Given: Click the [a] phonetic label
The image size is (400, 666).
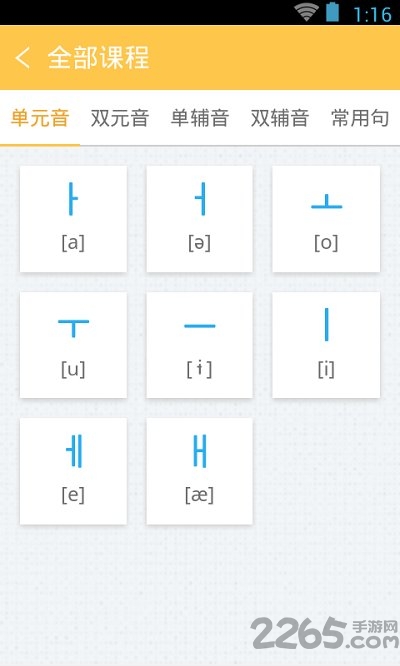Looking at the screenshot, I should coord(73,243).
